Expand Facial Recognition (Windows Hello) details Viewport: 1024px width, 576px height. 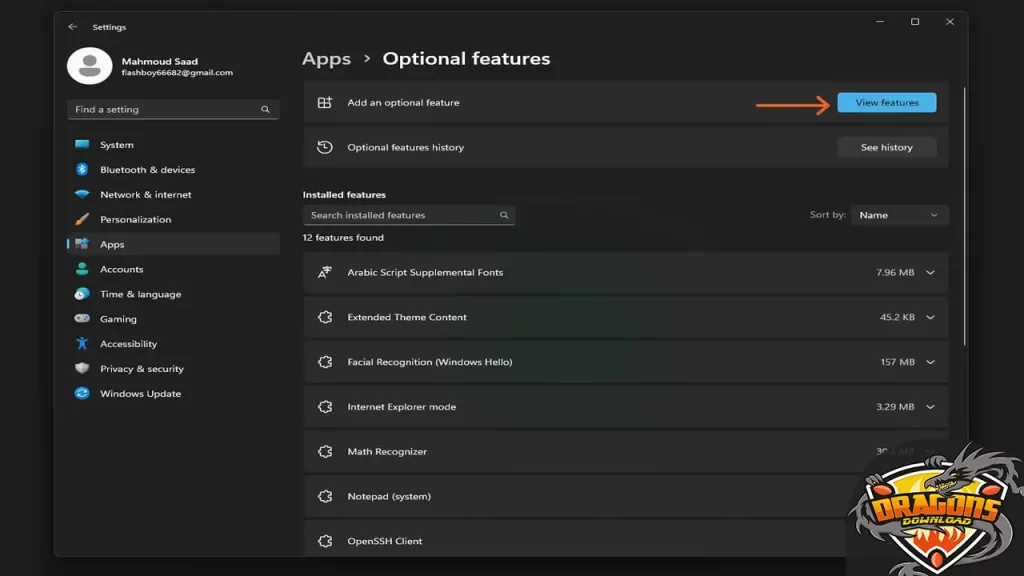coord(930,362)
